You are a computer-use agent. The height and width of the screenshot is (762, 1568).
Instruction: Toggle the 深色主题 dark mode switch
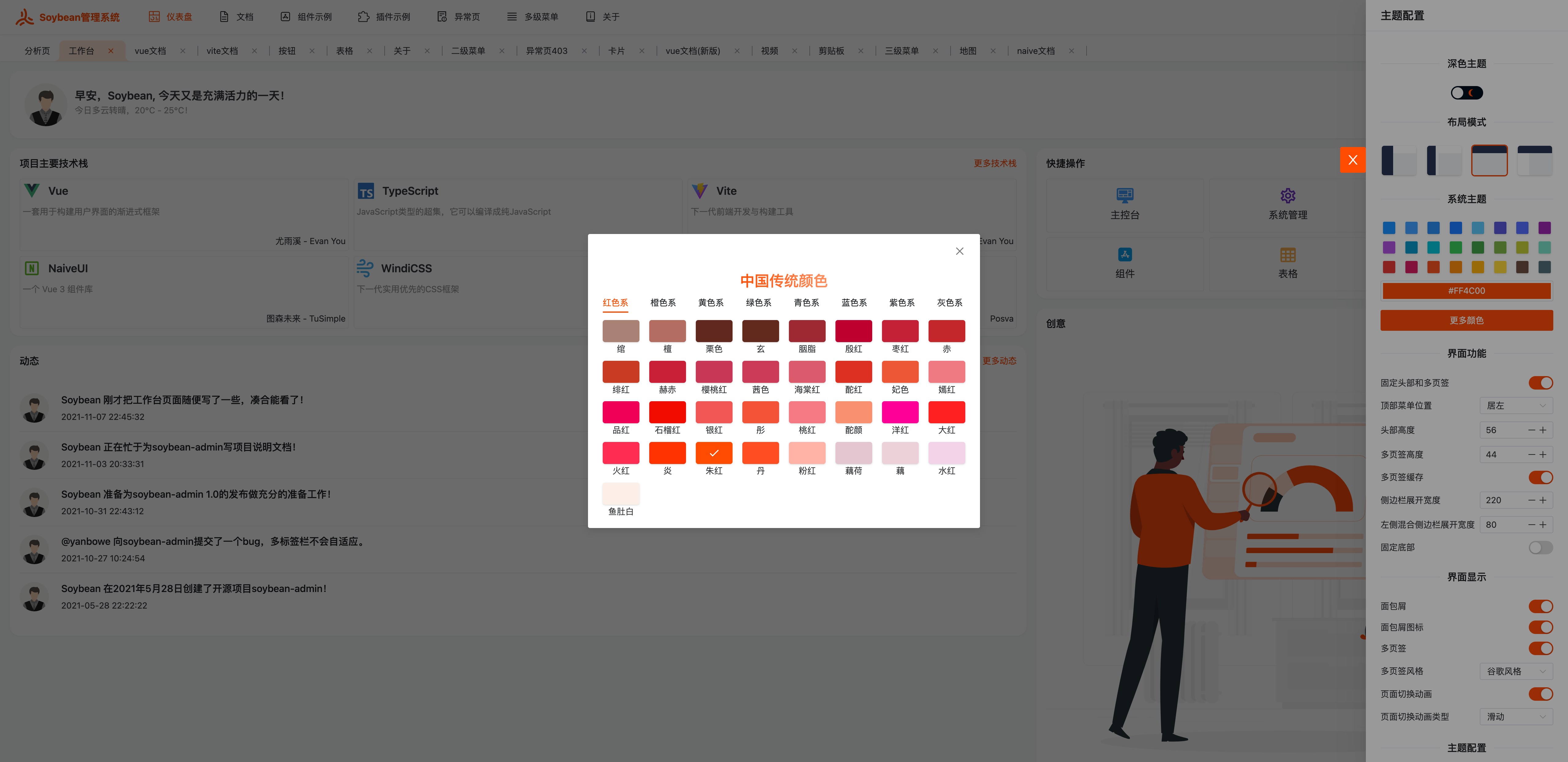[1466, 92]
